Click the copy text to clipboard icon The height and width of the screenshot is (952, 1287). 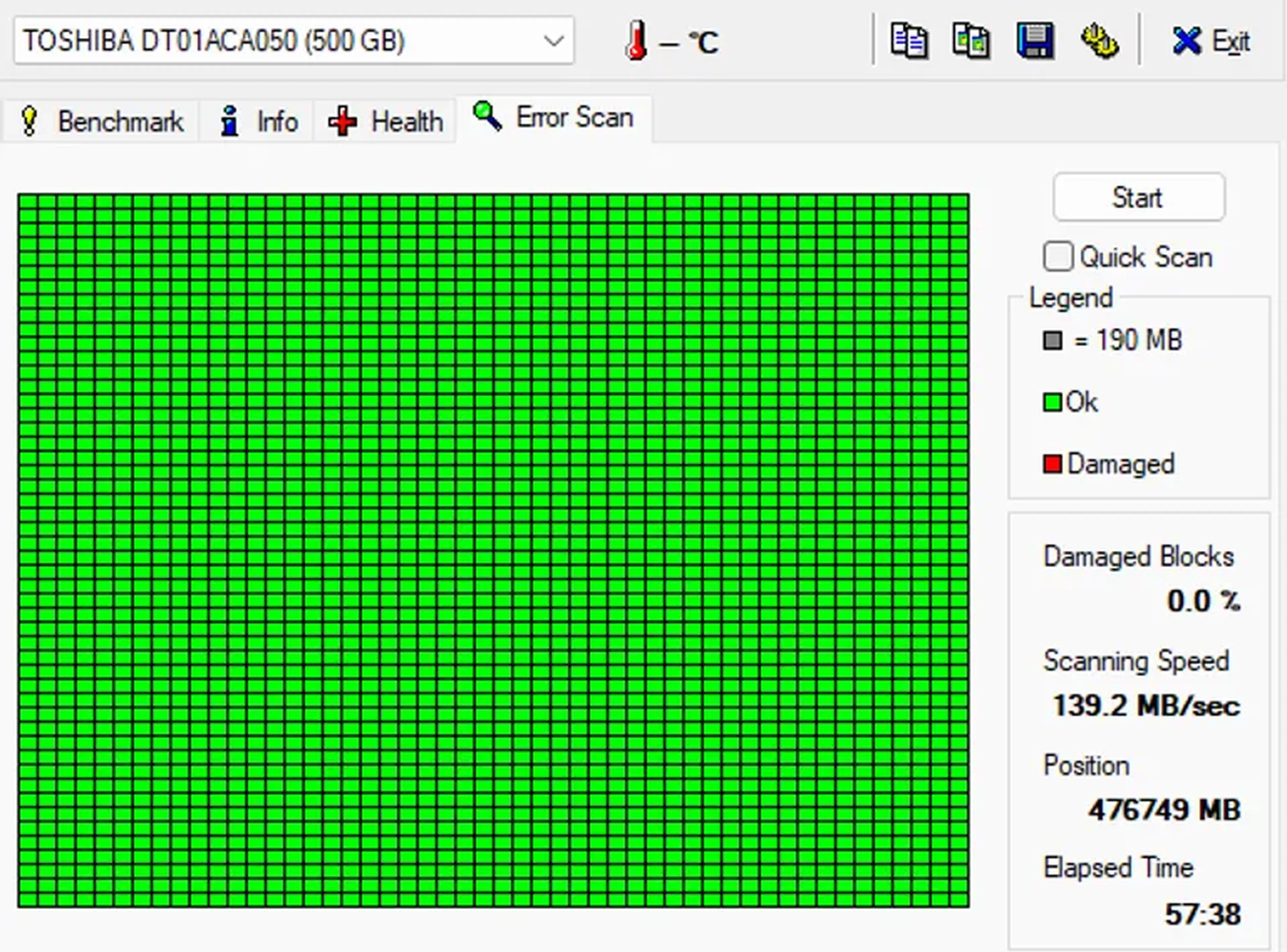pyautogui.click(x=909, y=41)
